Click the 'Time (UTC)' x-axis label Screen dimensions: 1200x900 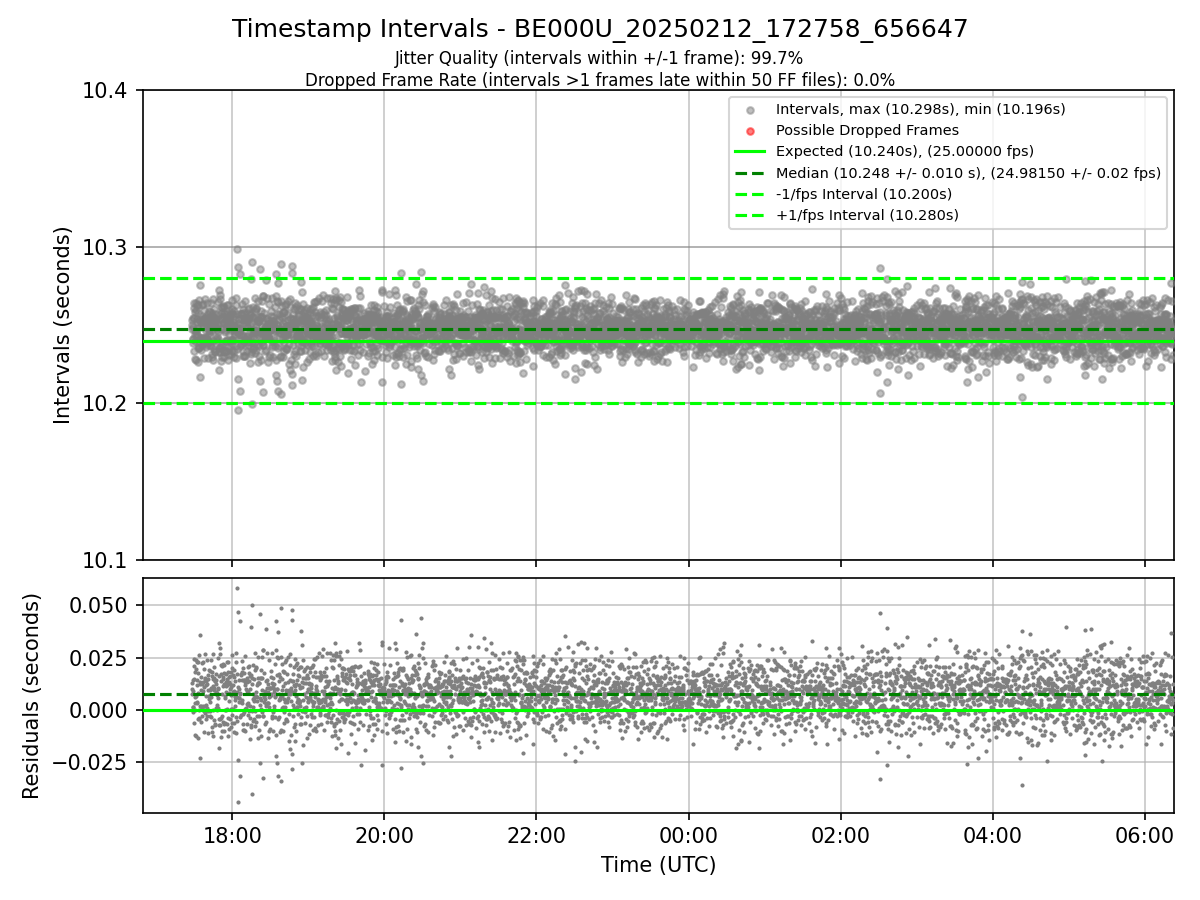coord(658,865)
